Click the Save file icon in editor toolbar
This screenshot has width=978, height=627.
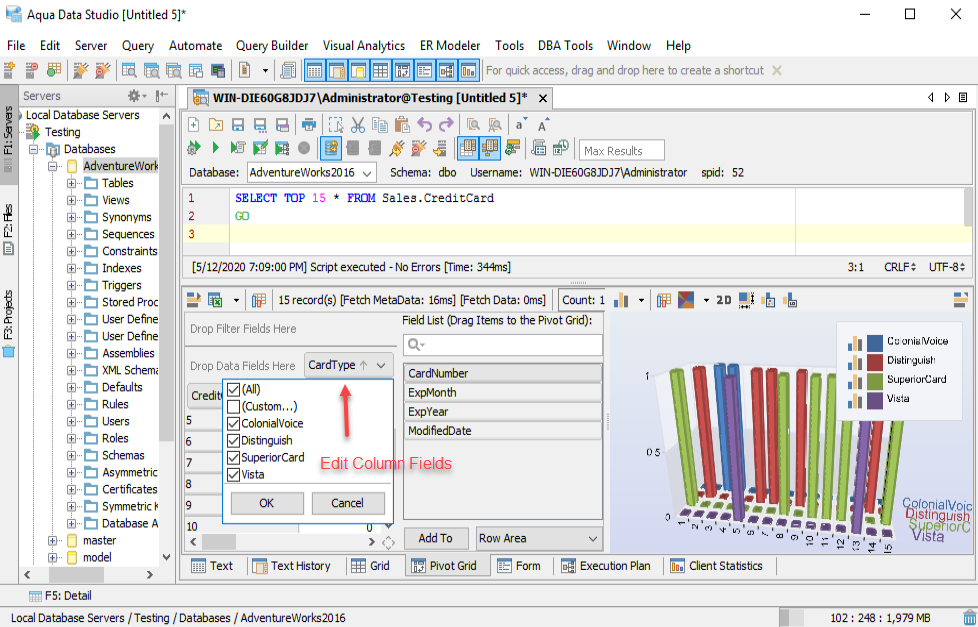click(x=238, y=125)
